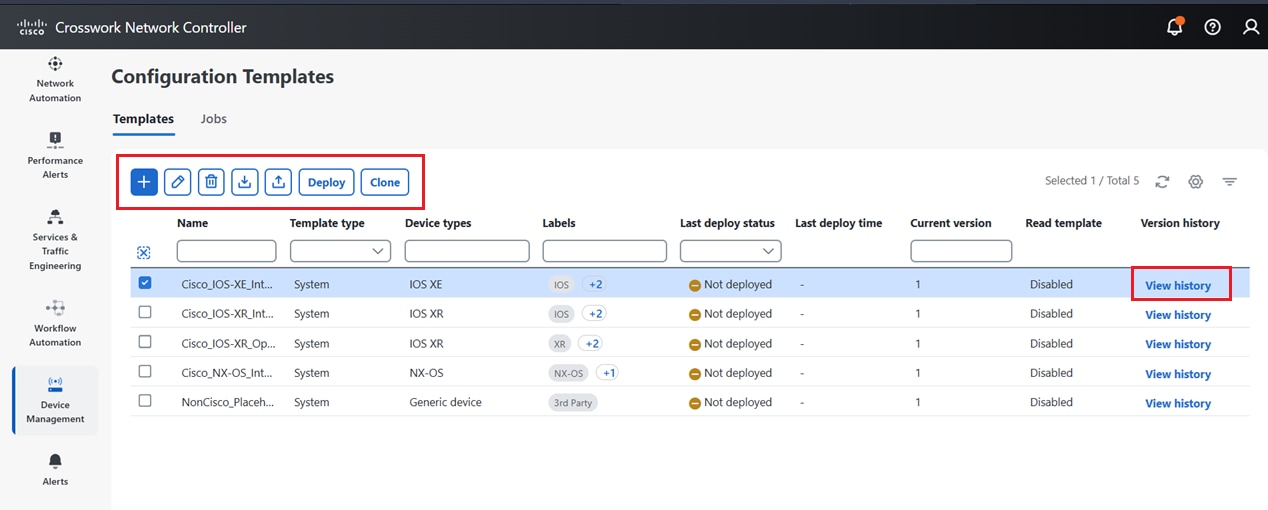Open table settings gear icon
The width and height of the screenshot is (1268, 510).
(x=1195, y=181)
